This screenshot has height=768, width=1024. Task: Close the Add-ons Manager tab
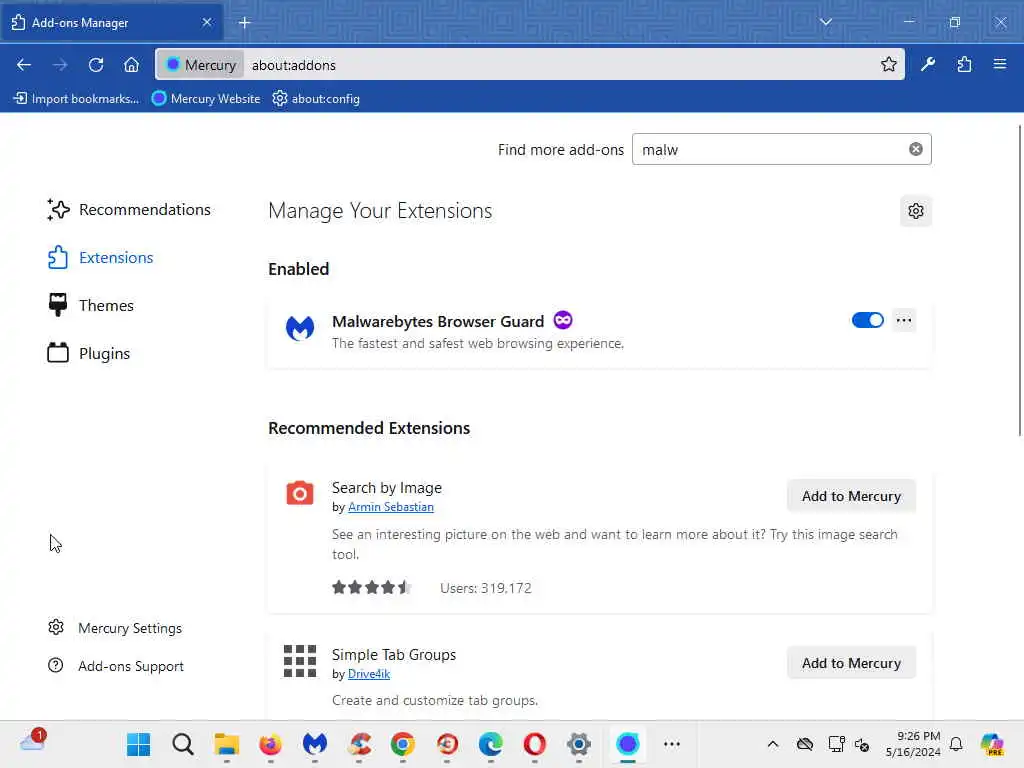point(206,22)
